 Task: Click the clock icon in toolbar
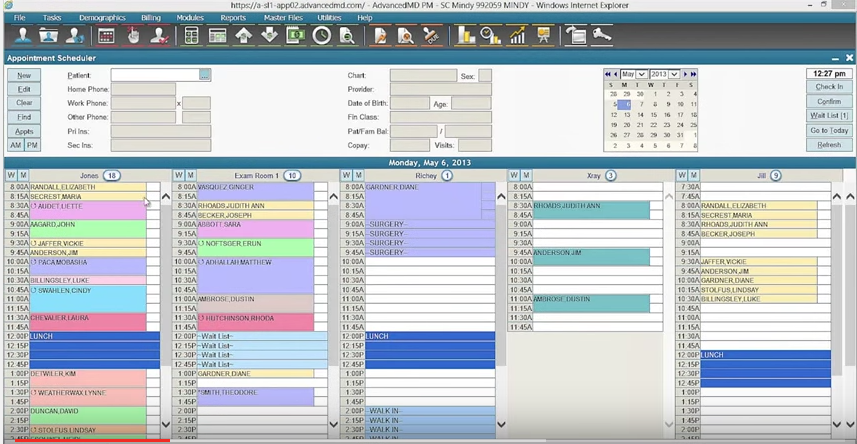click(321, 36)
